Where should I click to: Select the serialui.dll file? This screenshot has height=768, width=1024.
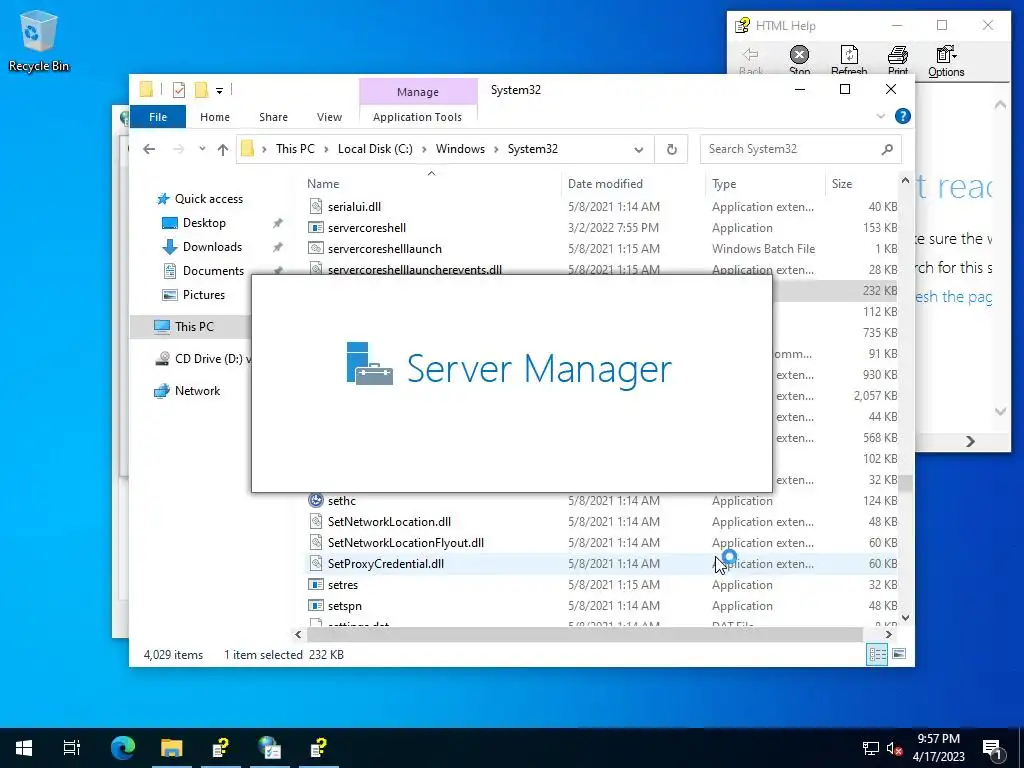tap(354, 206)
